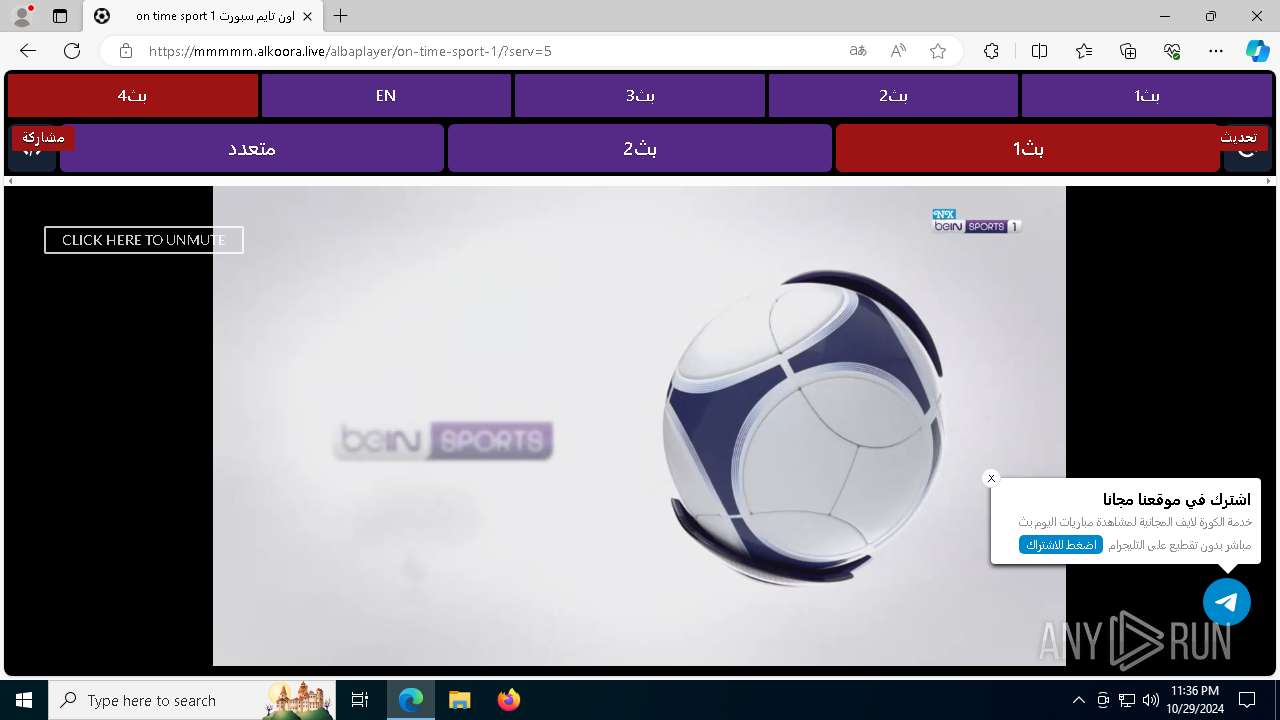
Task: Select the top-row بث2 stream tab
Action: pyautogui.click(x=893, y=96)
